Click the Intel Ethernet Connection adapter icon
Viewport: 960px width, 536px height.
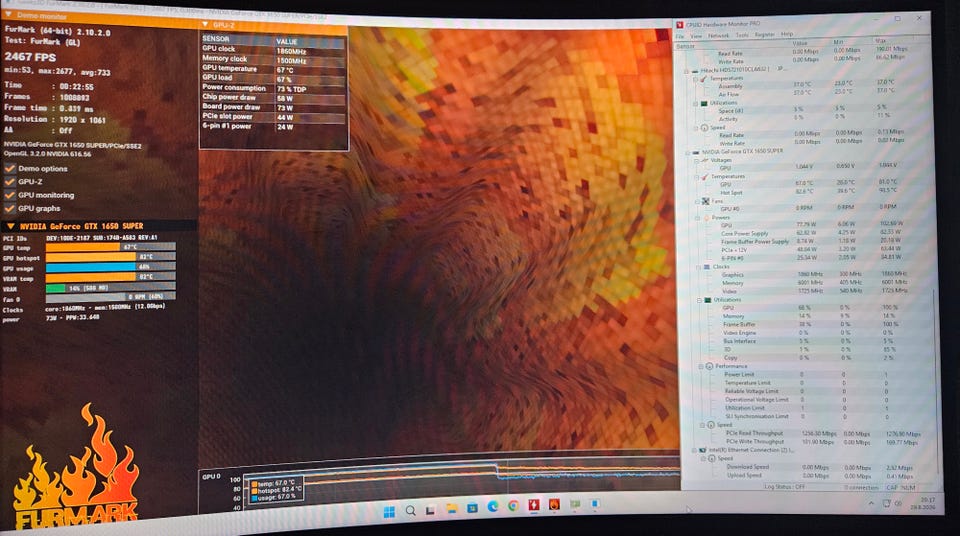tap(703, 450)
